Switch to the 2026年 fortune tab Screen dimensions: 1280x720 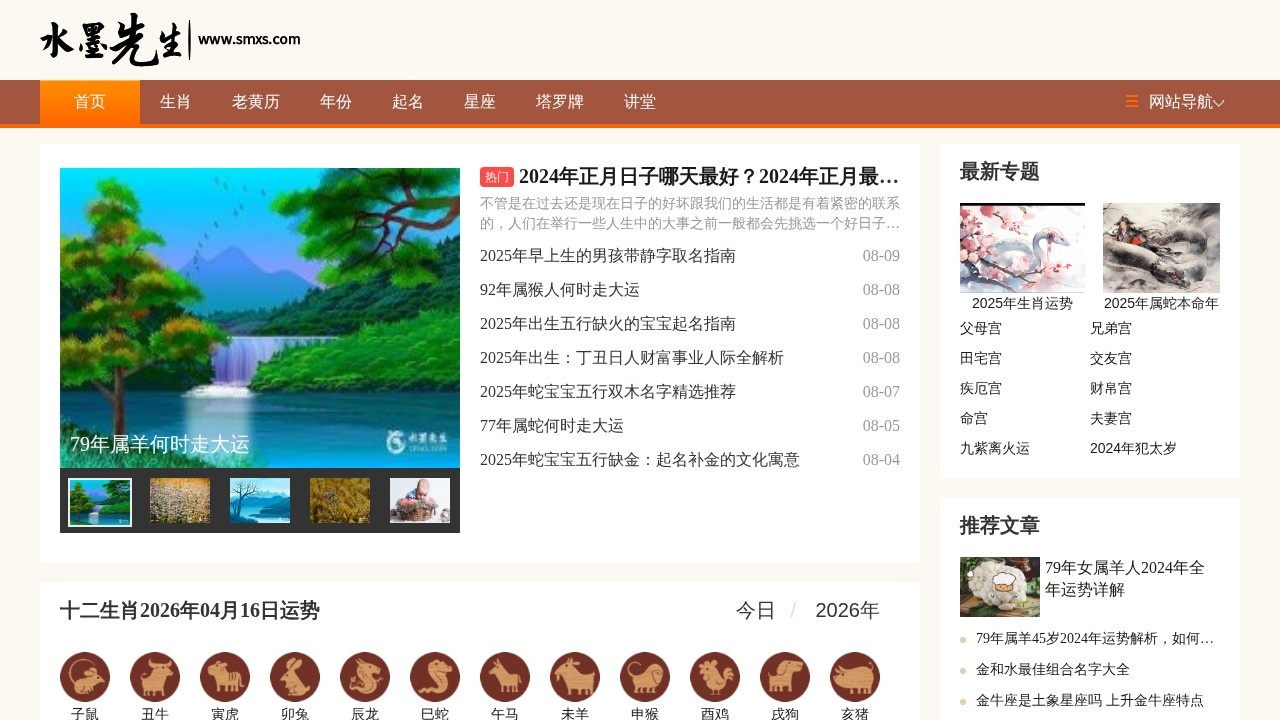[847, 610]
